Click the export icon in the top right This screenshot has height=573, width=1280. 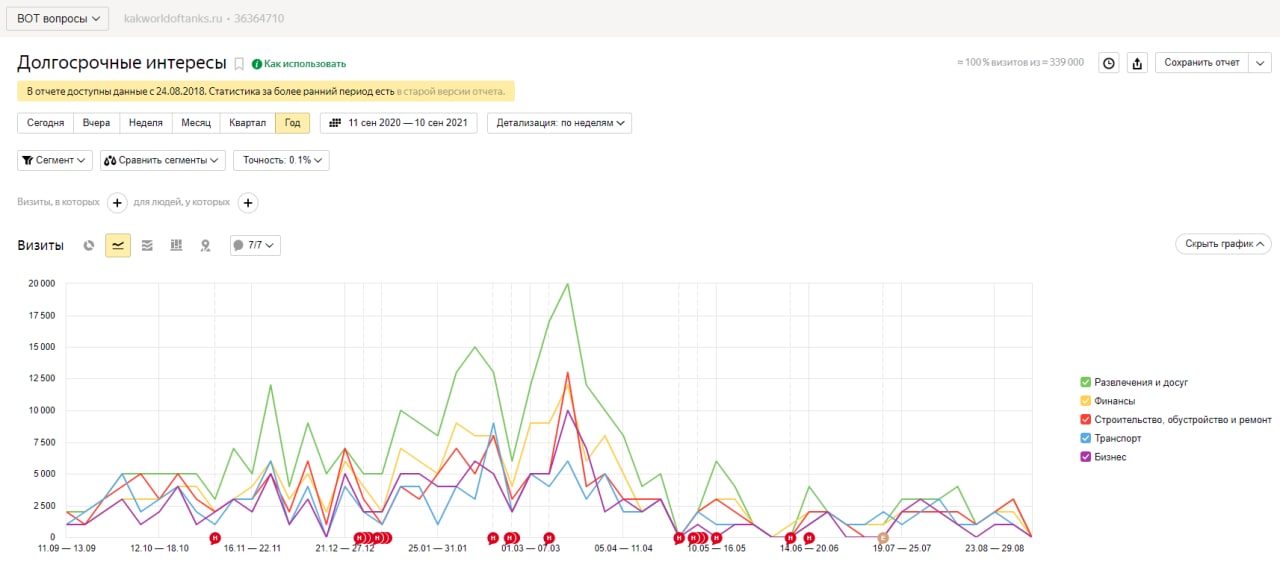point(1137,63)
